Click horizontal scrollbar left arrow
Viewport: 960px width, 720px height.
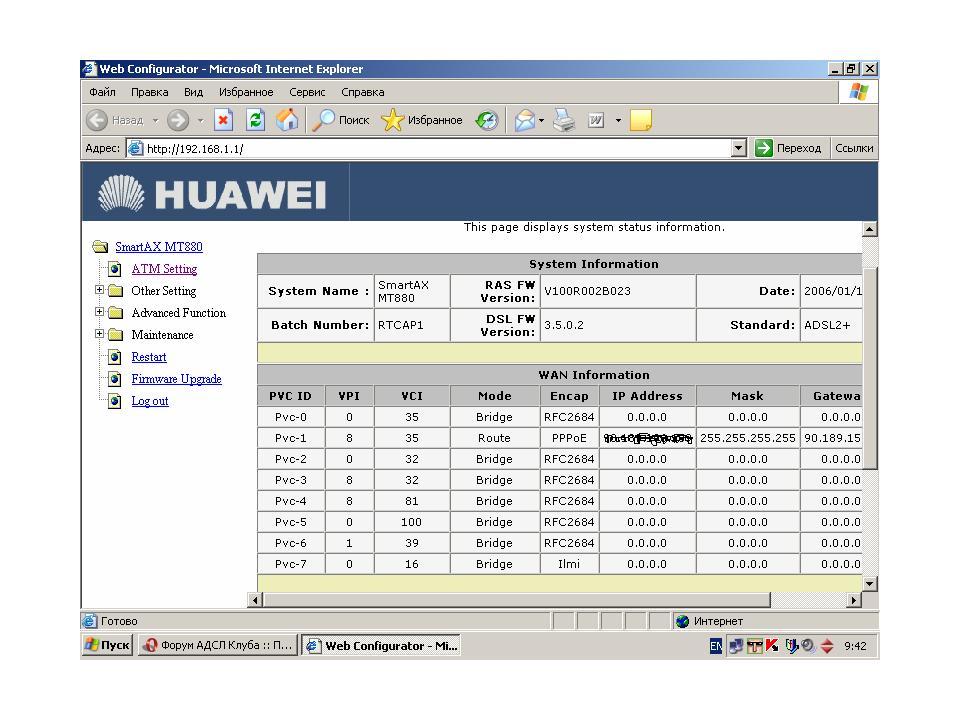pos(255,601)
